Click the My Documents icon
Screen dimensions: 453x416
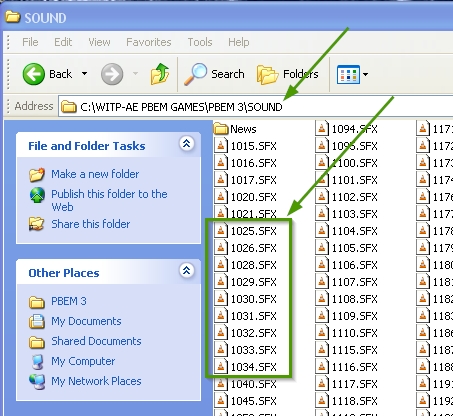pyautogui.click(x=36, y=322)
